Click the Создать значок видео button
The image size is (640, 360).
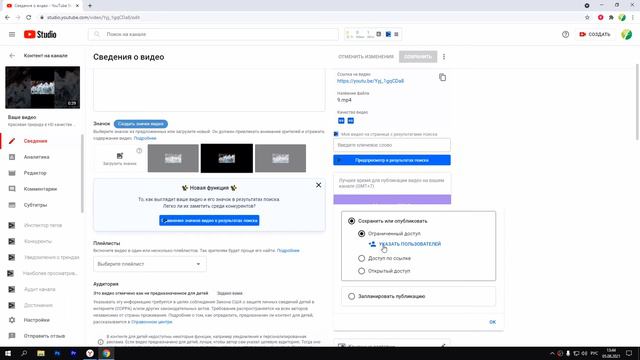[x=141, y=124]
